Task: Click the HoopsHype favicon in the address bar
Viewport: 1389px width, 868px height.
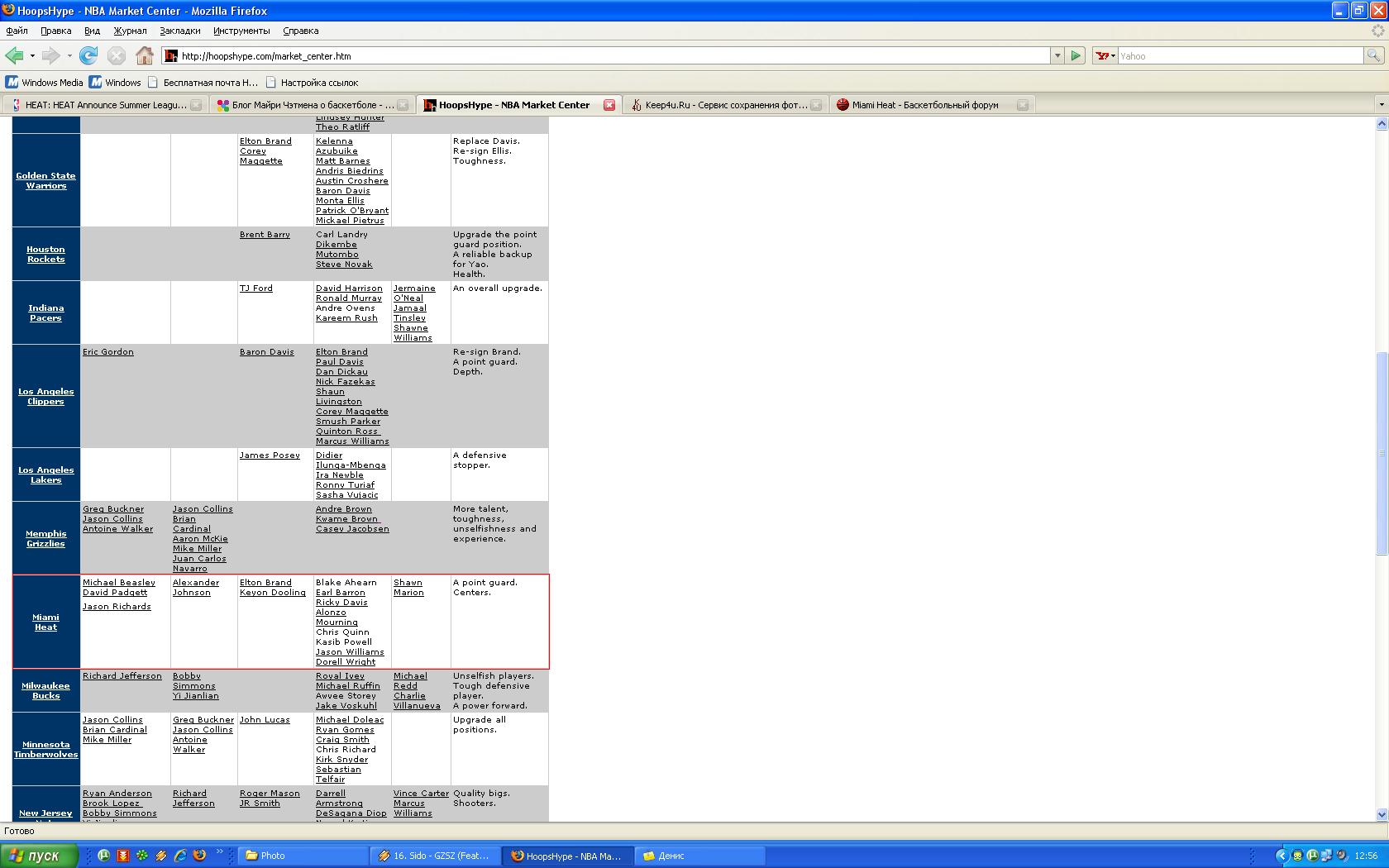Action: pyautogui.click(x=171, y=55)
